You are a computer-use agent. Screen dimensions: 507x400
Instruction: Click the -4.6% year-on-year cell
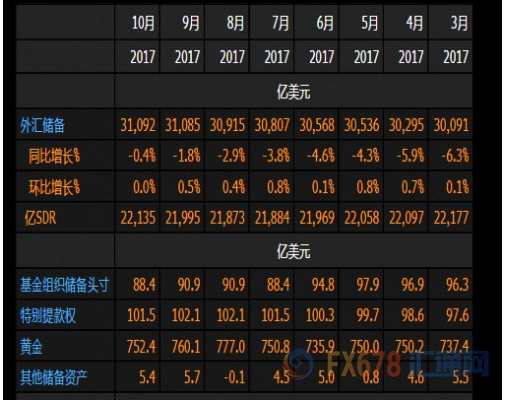pos(321,156)
